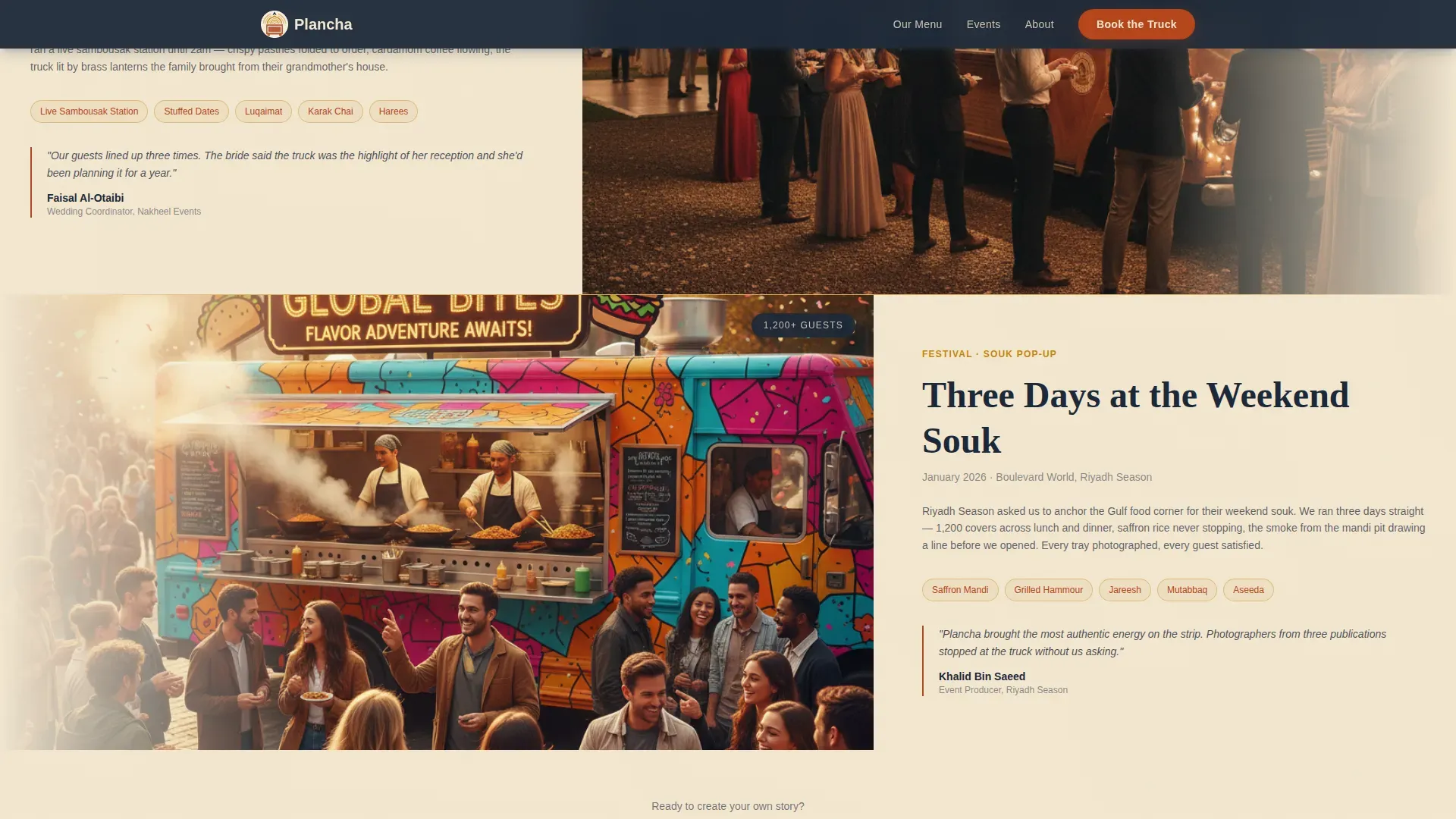Go to the Events page

(x=983, y=24)
